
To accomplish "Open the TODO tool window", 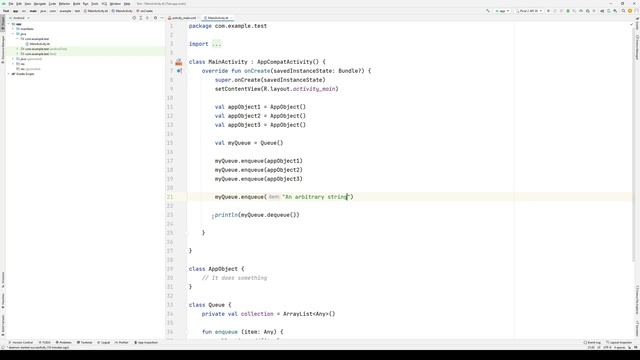I will click(45, 342).
